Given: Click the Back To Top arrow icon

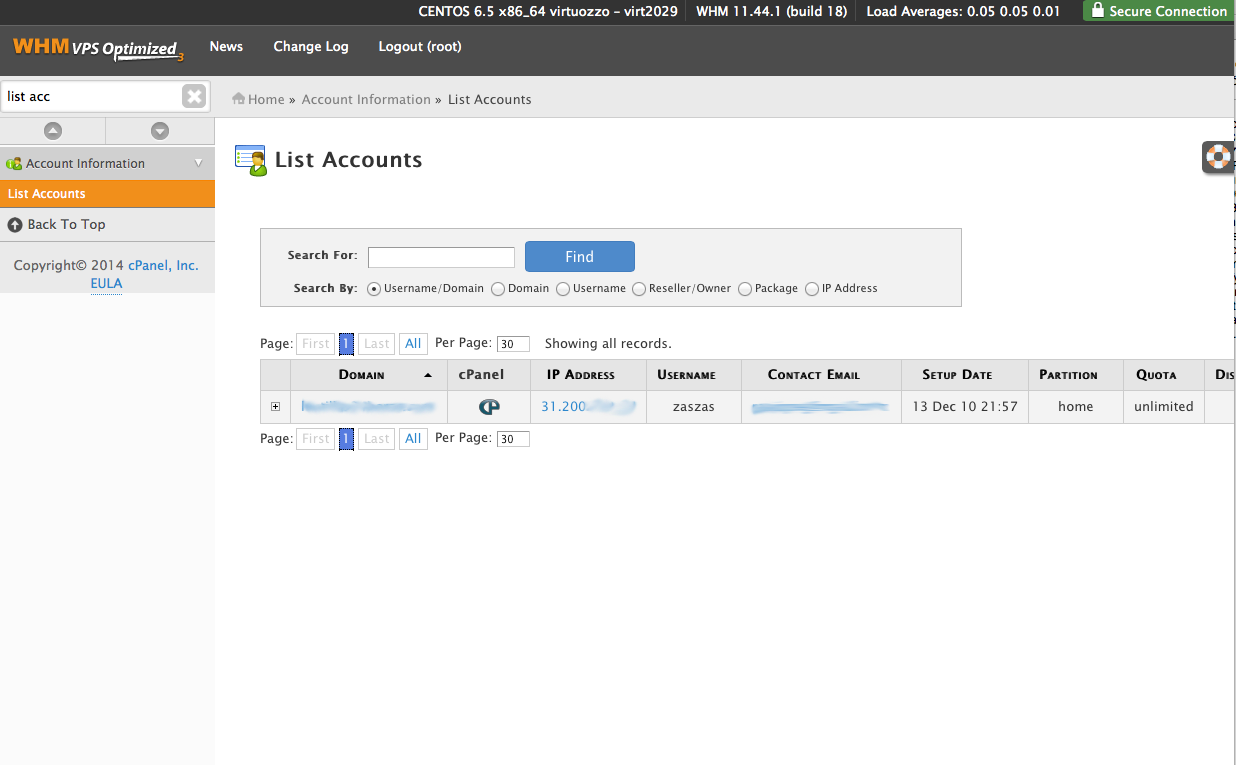Looking at the screenshot, I should coord(15,225).
